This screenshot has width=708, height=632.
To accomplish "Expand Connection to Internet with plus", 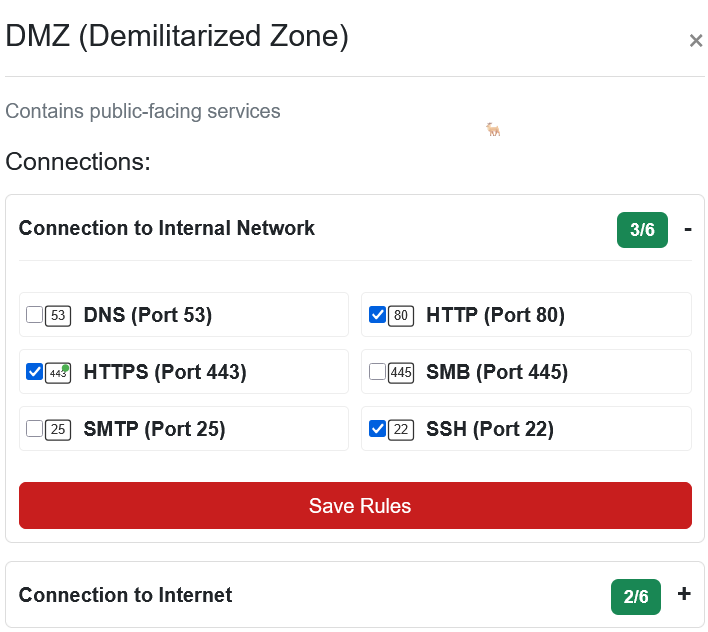I will 684,594.
